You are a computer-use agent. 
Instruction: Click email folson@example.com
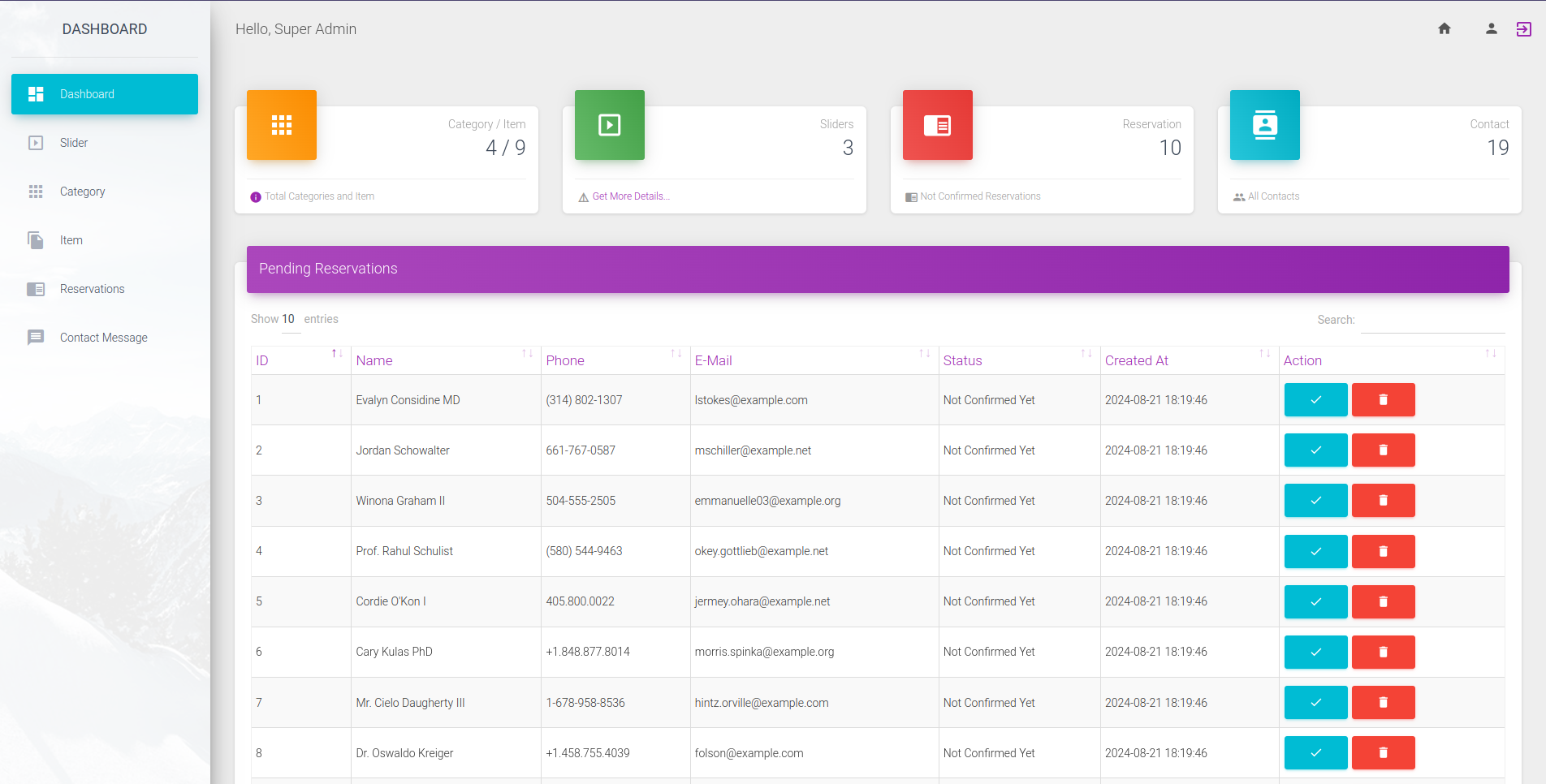click(749, 753)
